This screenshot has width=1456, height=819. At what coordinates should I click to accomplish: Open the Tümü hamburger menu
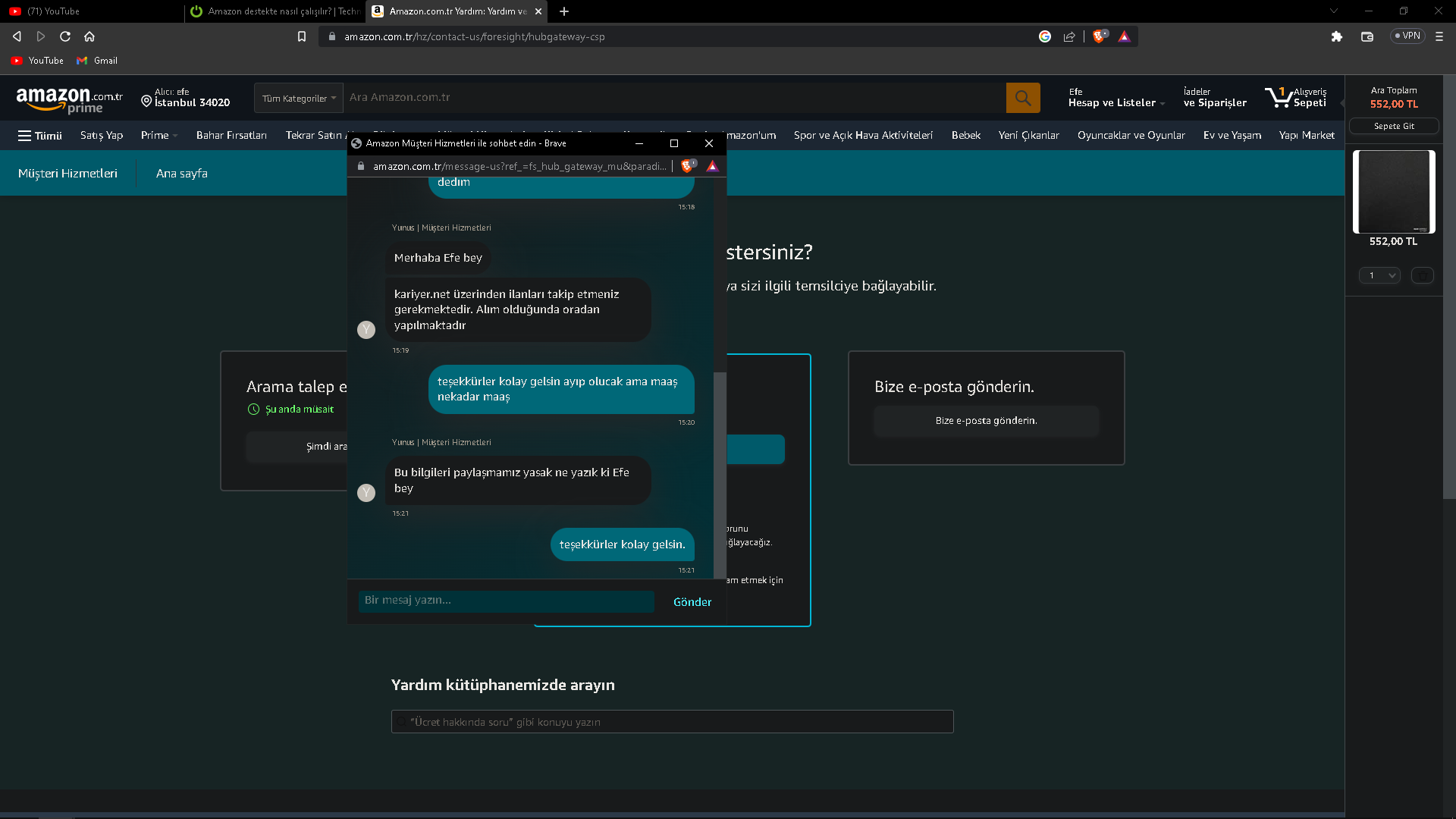(x=39, y=136)
